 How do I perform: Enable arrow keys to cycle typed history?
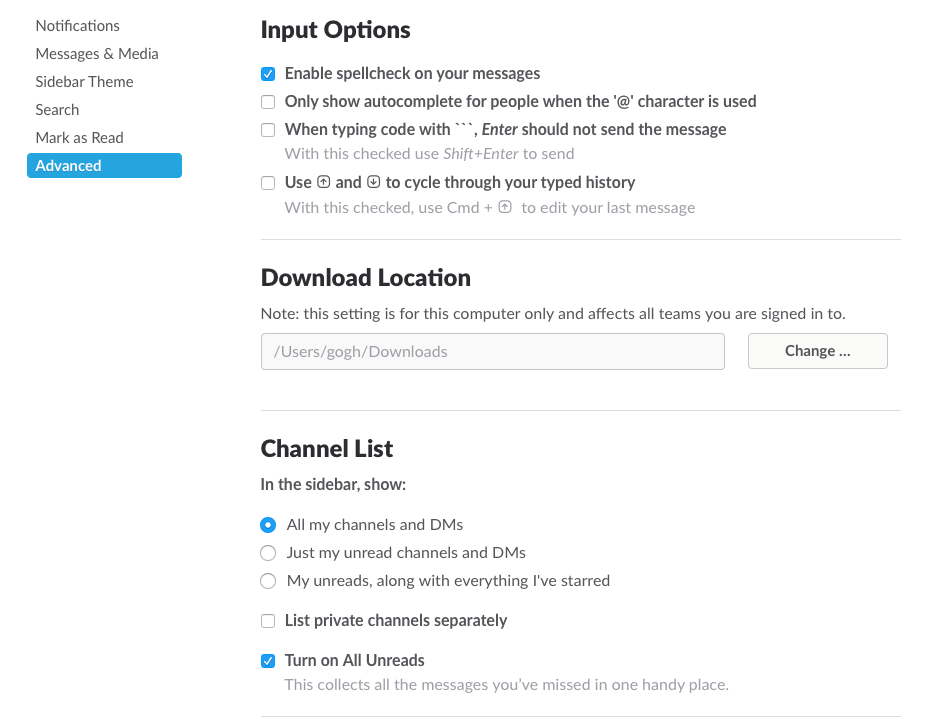(268, 183)
